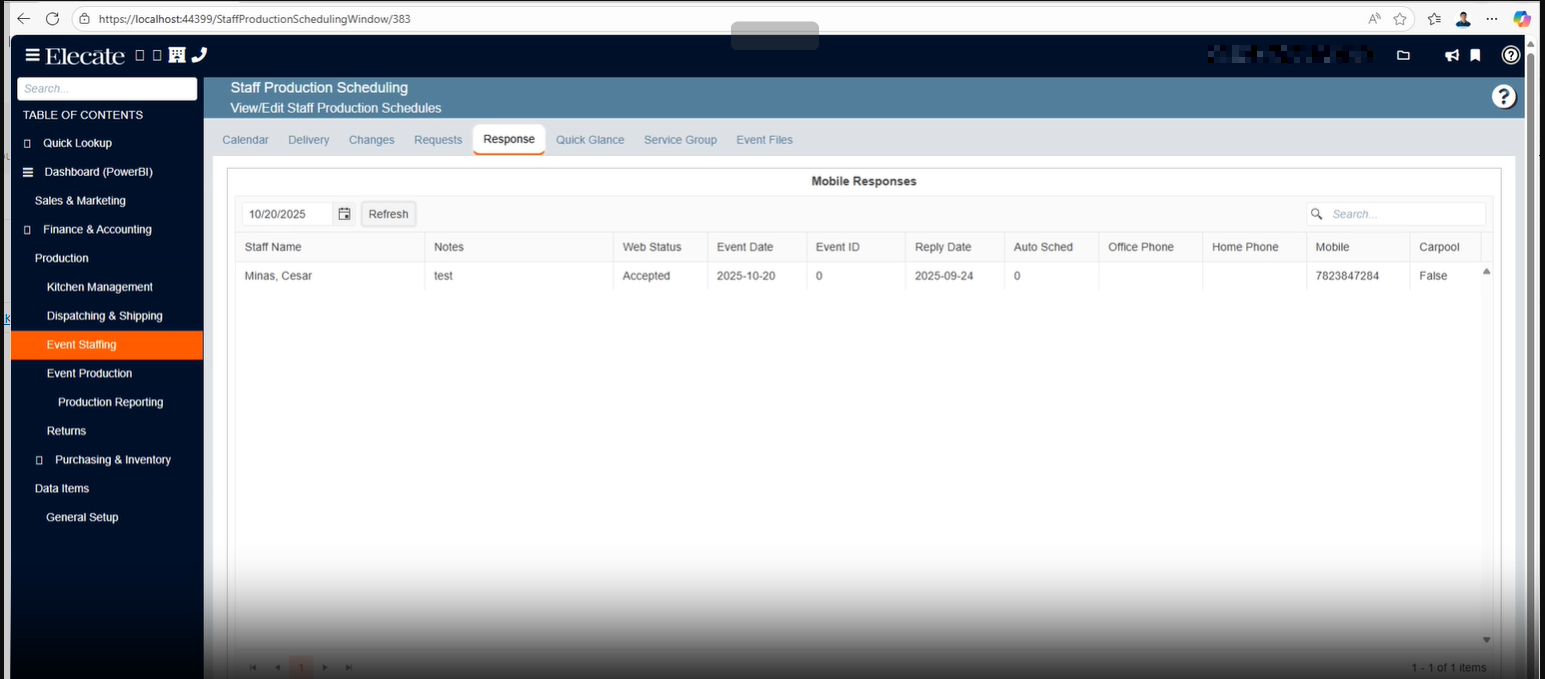Open help icon on Staff Production Scheduling bar
The image size is (1545, 679).
tap(1503, 97)
